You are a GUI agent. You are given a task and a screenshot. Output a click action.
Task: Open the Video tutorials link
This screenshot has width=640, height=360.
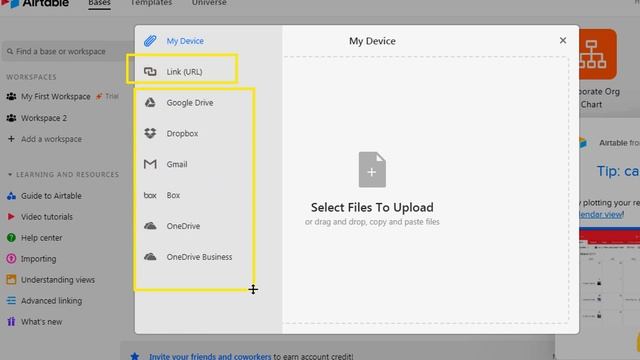(x=47, y=217)
